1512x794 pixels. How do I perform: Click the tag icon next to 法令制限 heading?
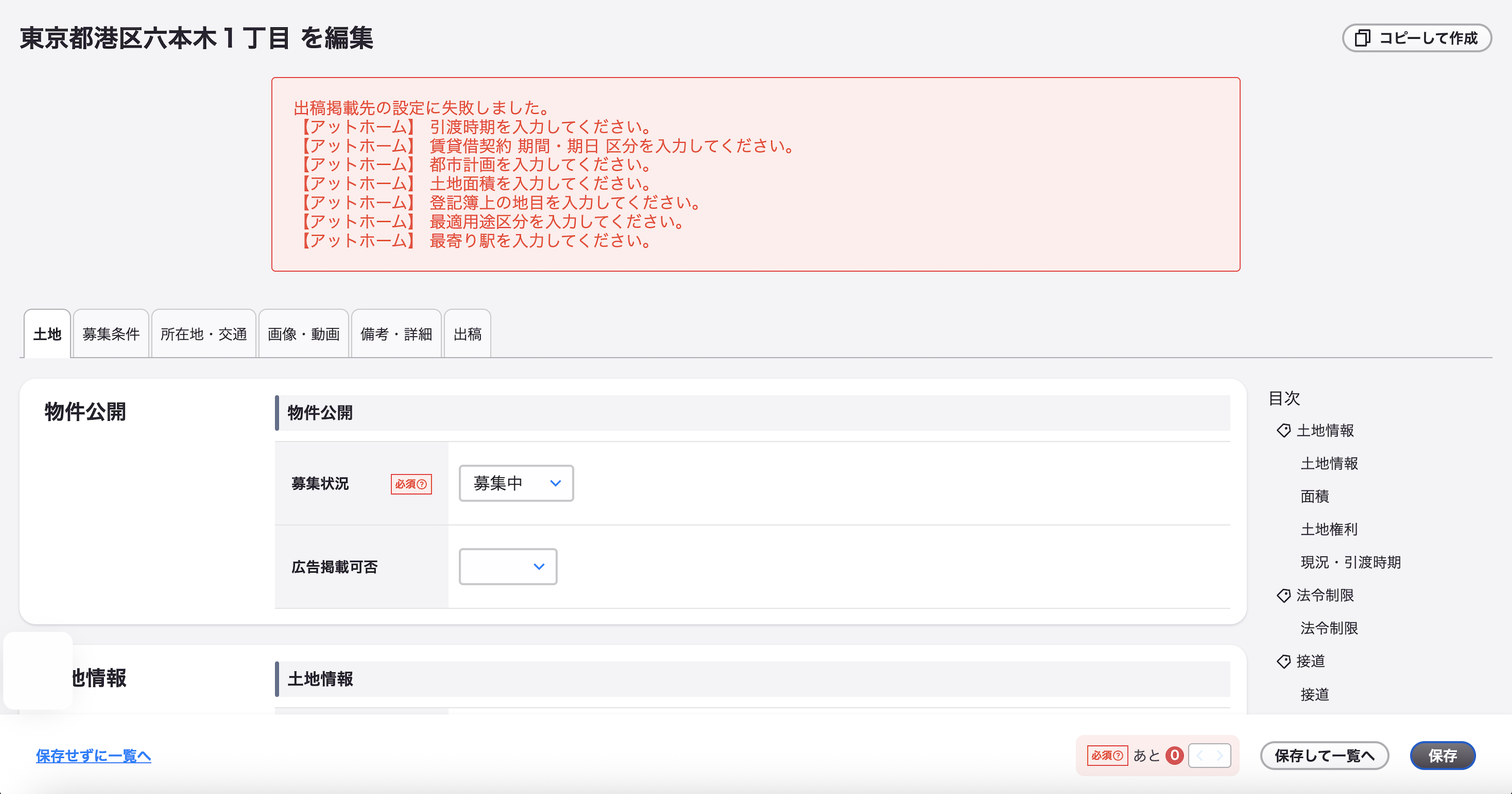coord(1284,595)
